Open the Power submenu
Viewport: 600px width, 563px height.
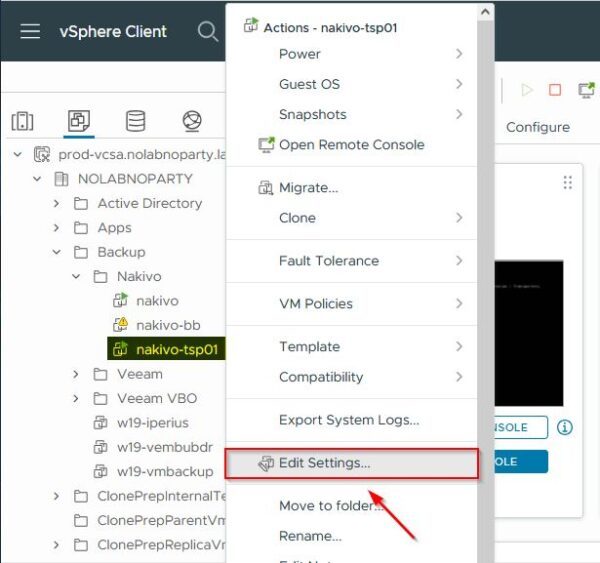coord(351,54)
